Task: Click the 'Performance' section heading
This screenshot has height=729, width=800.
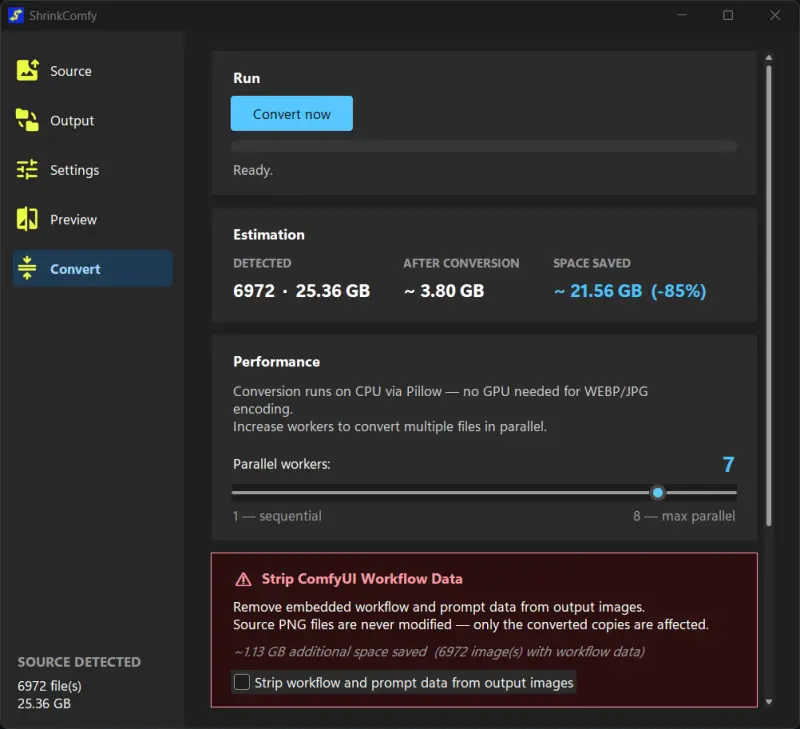Action: [277, 362]
